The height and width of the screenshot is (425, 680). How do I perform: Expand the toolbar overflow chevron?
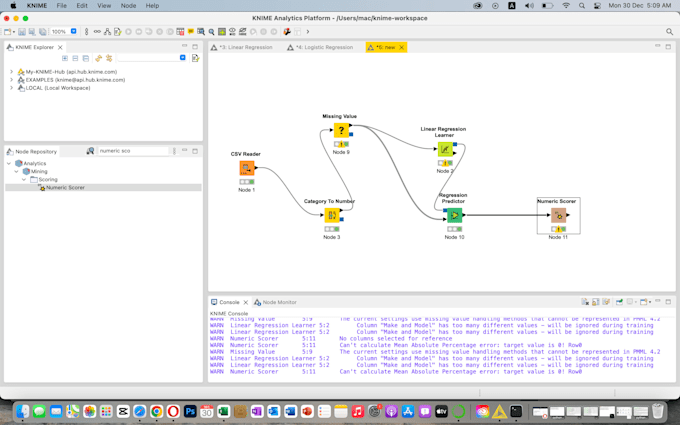pyautogui.click(x=308, y=32)
